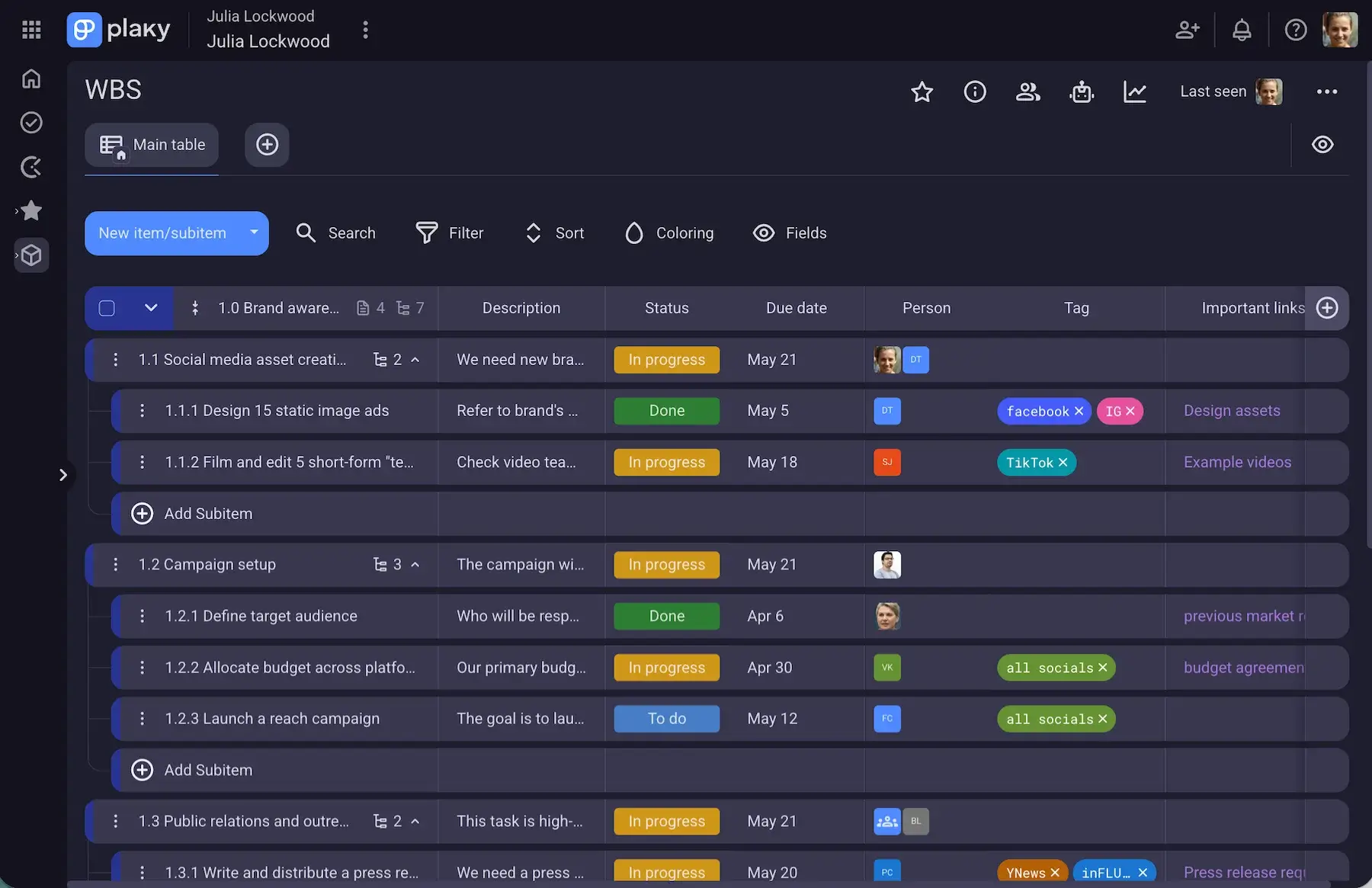
Task: Open the apps grid menu
Action: 31,30
